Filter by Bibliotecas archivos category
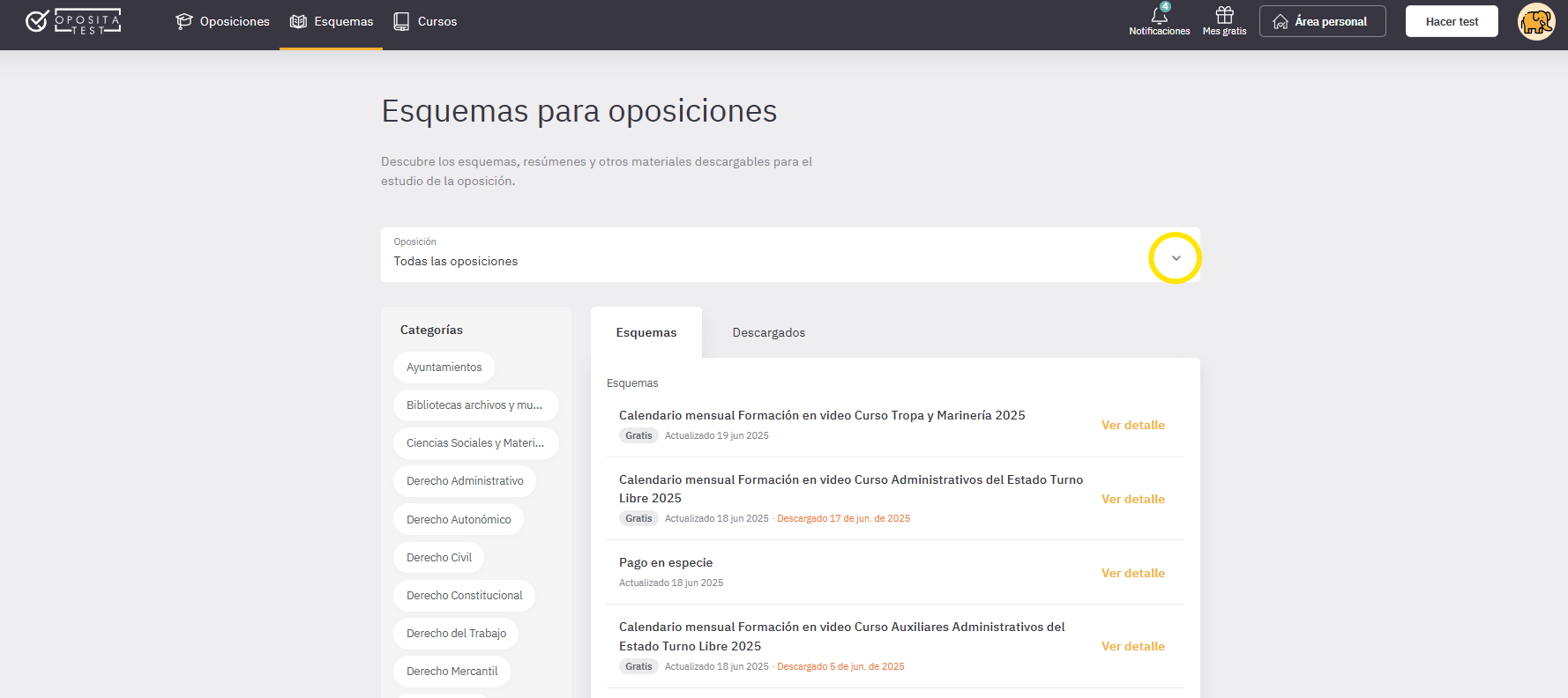The height and width of the screenshot is (698, 1568). click(476, 405)
